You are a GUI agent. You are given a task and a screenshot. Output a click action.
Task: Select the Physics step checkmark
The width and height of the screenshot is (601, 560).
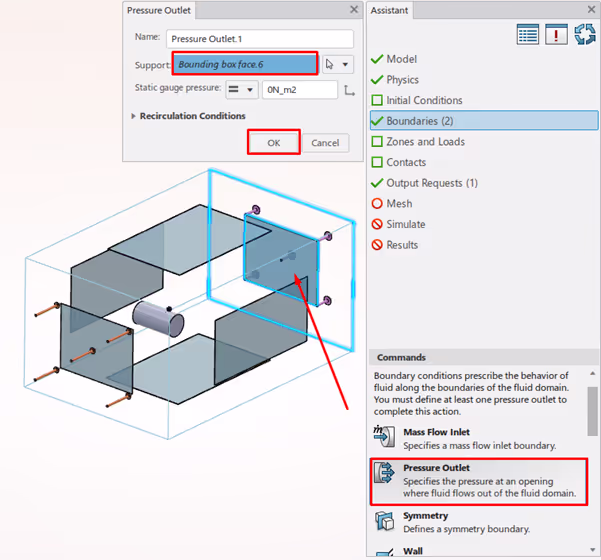click(x=377, y=80)
